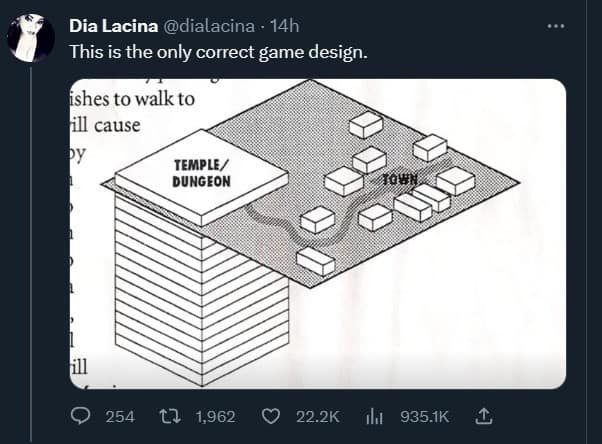Open Dia Lacina's profile picture
Screen dimensions: 602x444
(x=30, y=36)
